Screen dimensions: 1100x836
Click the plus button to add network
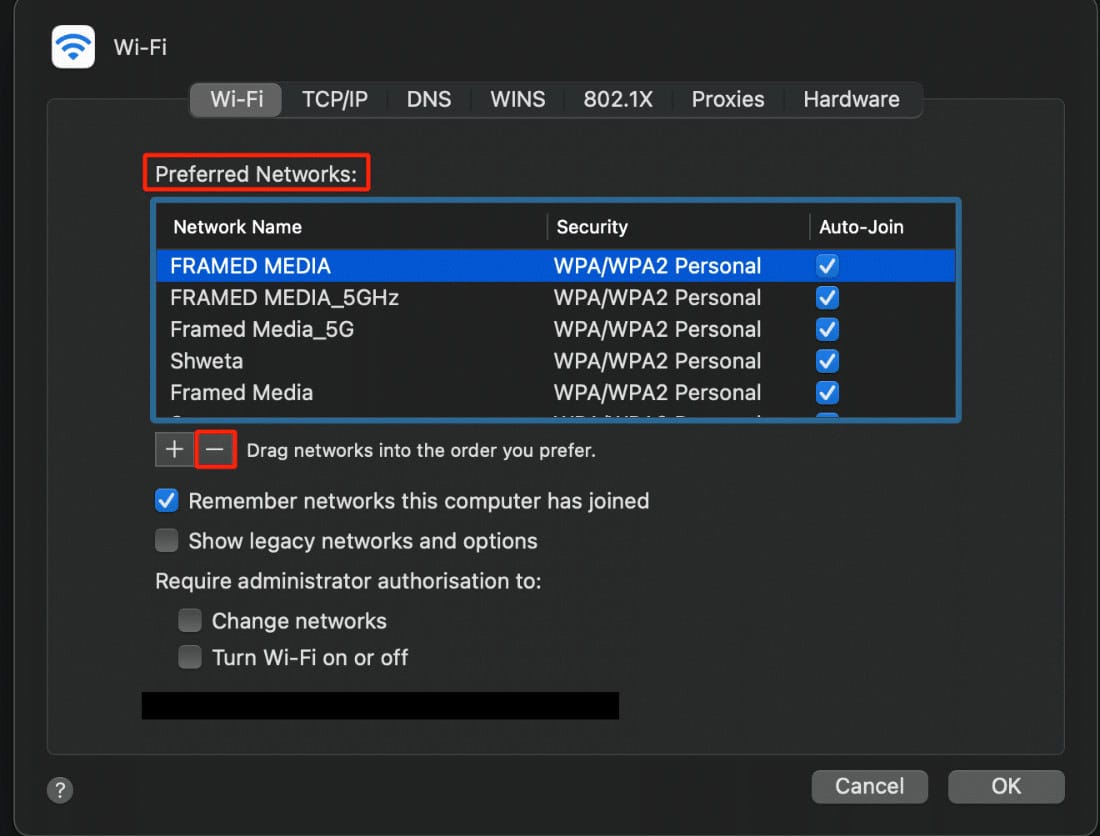(174, 450)
